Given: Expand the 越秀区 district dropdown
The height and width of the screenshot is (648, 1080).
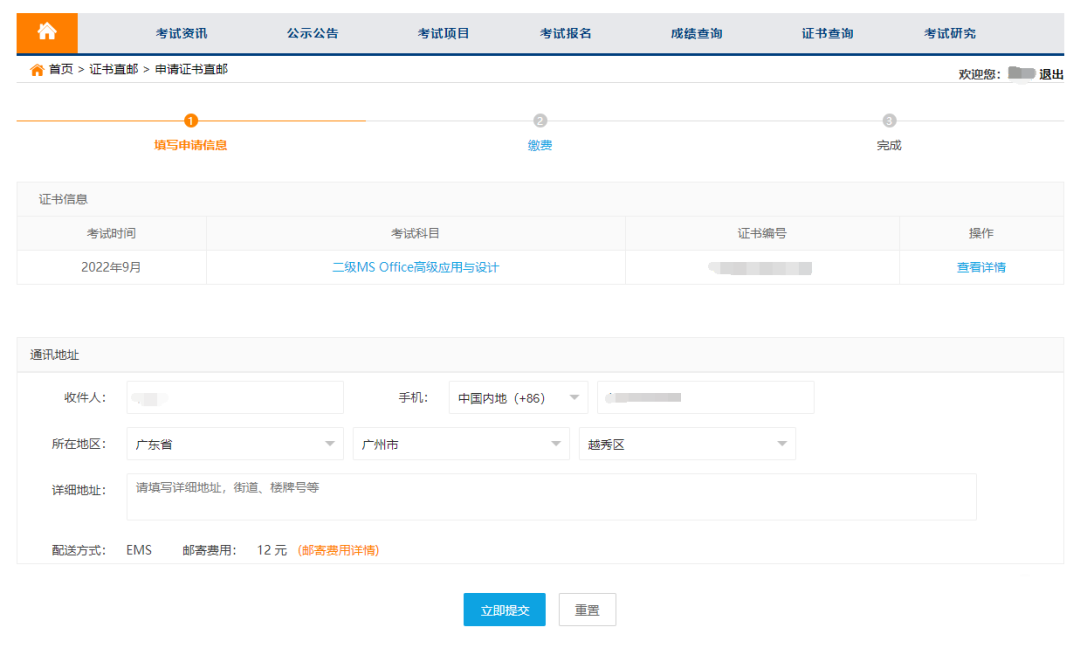Looking at the screenshot, I should coord(687,443).
